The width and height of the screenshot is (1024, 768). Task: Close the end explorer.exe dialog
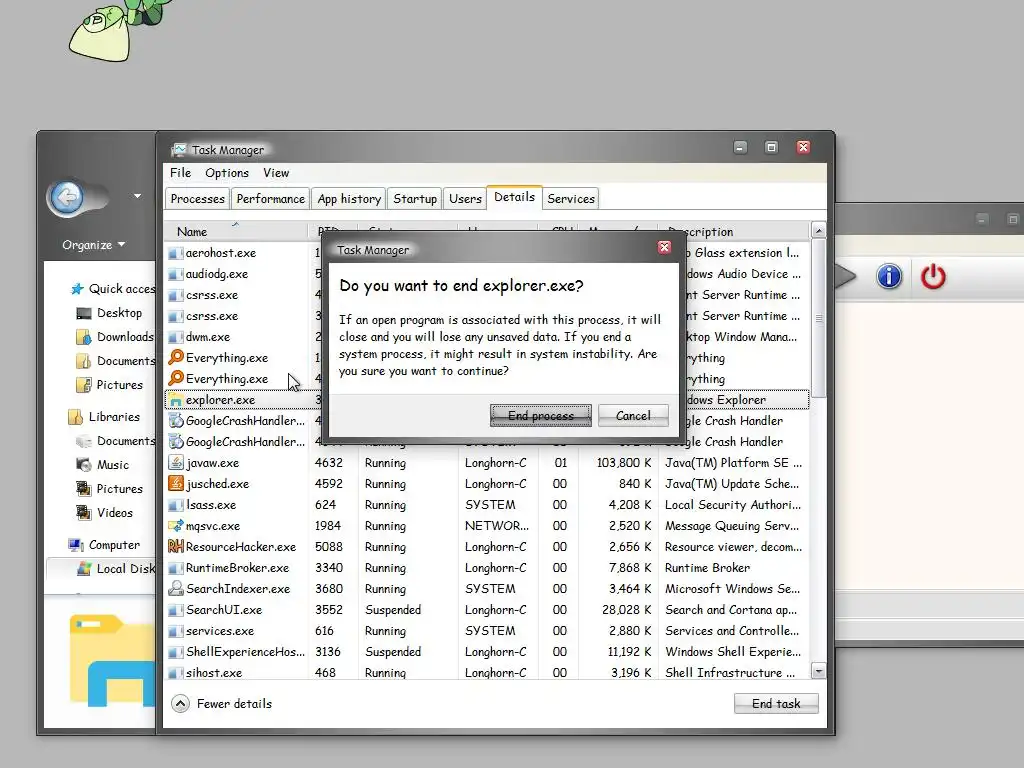[664, 247]
